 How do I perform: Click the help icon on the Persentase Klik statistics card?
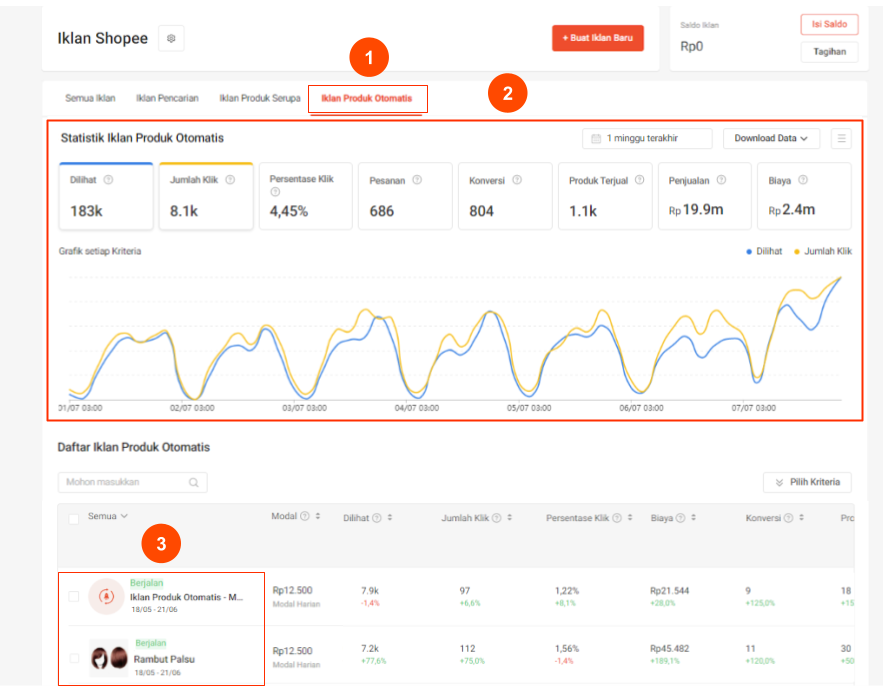[x=275, y=192]
